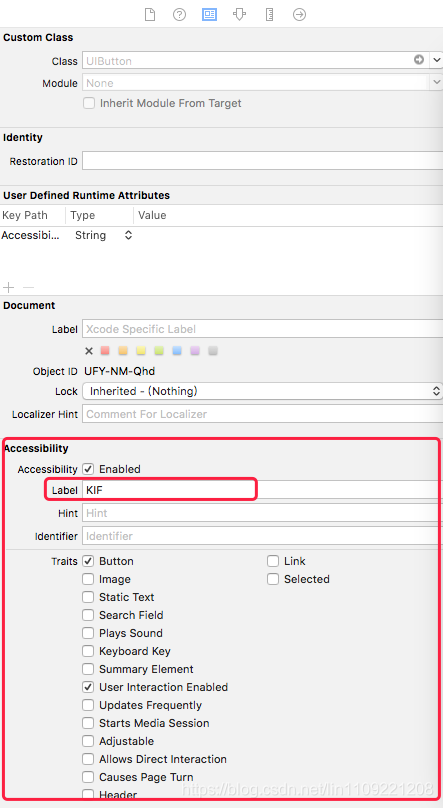The width and height of the screenshot is (443, 808).
Task: Choose the gray label color
Action: click(x=213, y=351)
